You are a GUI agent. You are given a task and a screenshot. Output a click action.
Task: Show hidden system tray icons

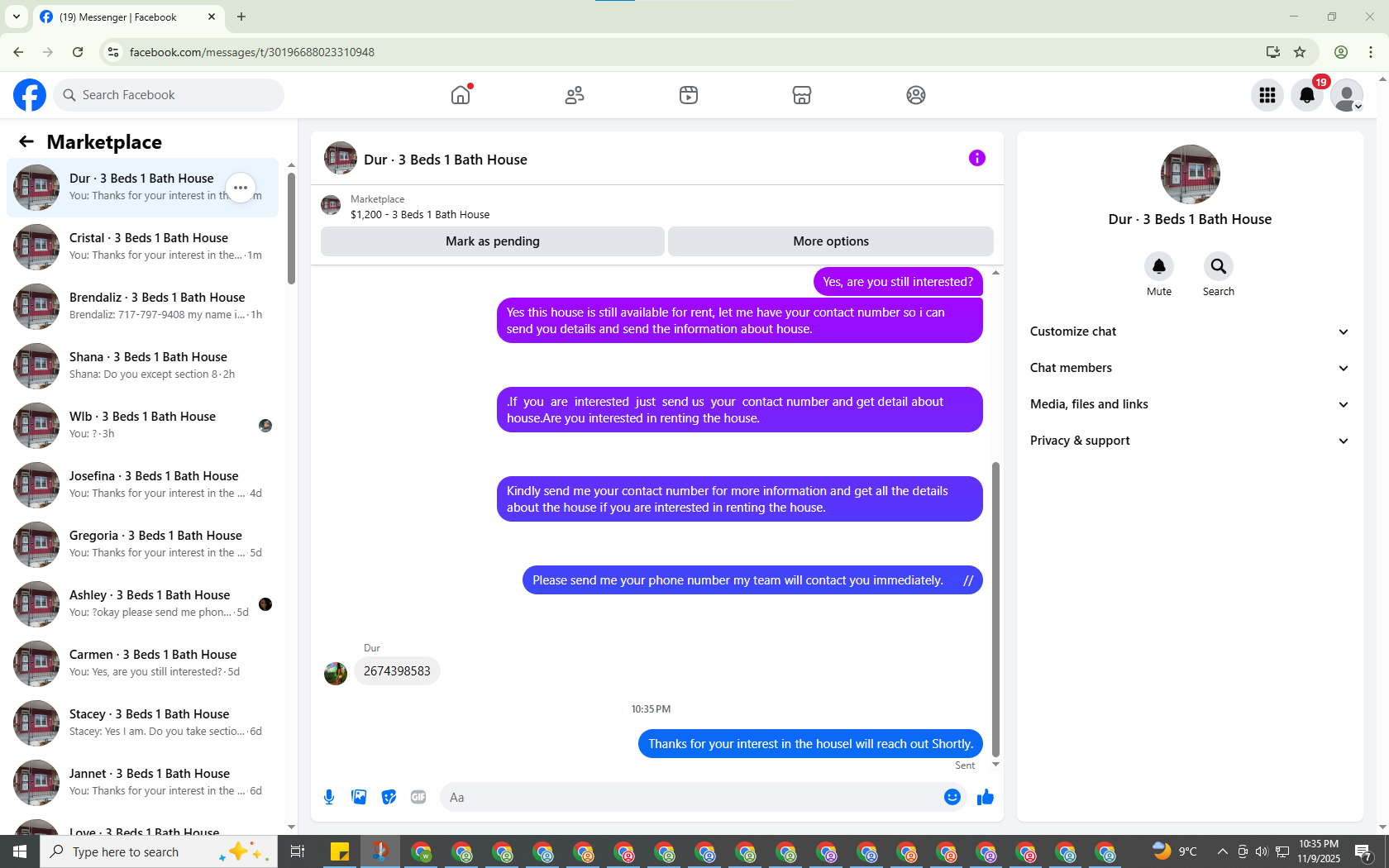coord(1222,851)
